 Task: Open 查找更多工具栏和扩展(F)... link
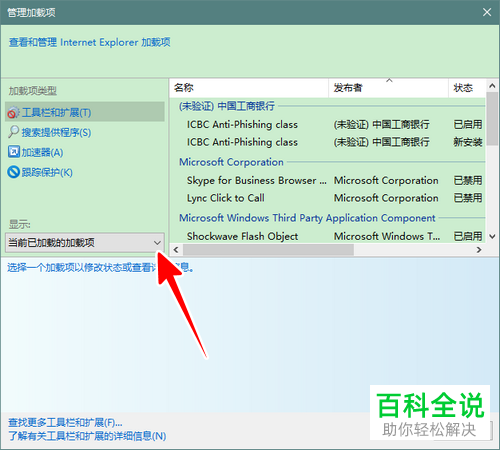(x=65, y=423)
